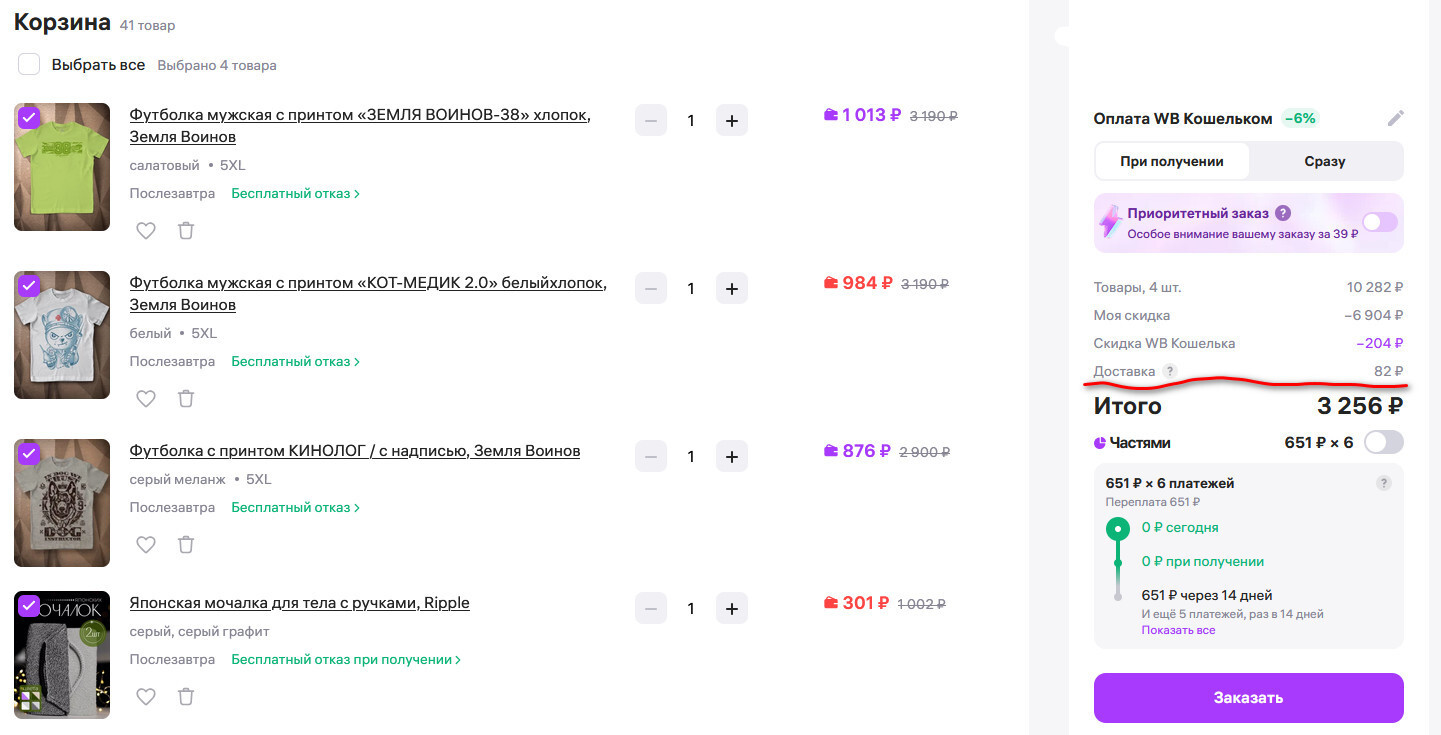Expand Бесплатный отказ при получении for мочалка

tap(346, 659)
